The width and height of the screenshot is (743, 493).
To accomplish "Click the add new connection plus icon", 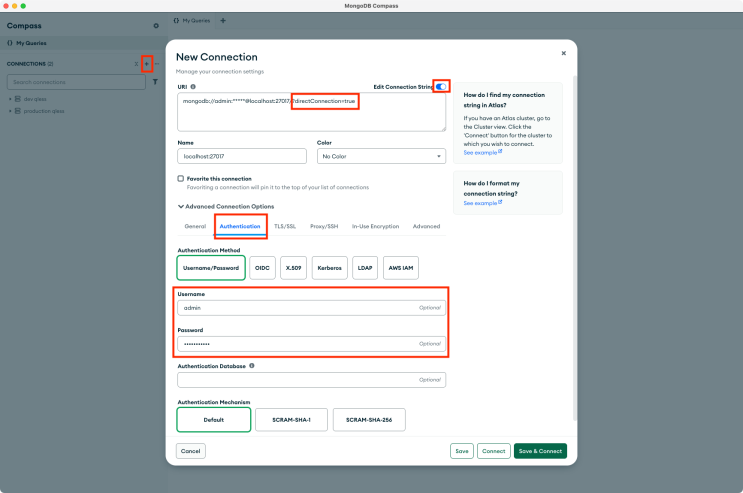I will coord(146,64).
